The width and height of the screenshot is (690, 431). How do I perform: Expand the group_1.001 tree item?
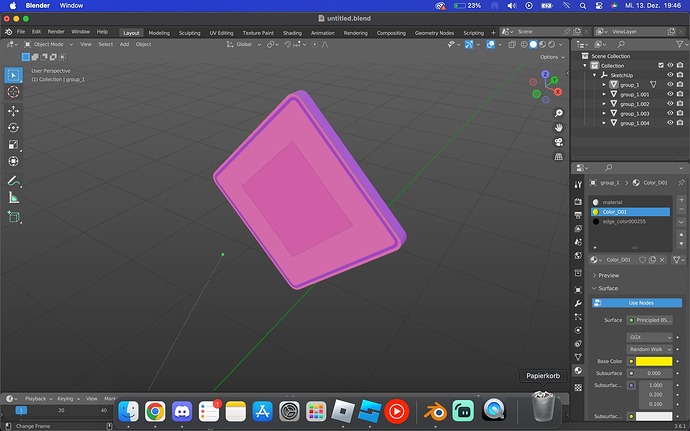point(605,95)
